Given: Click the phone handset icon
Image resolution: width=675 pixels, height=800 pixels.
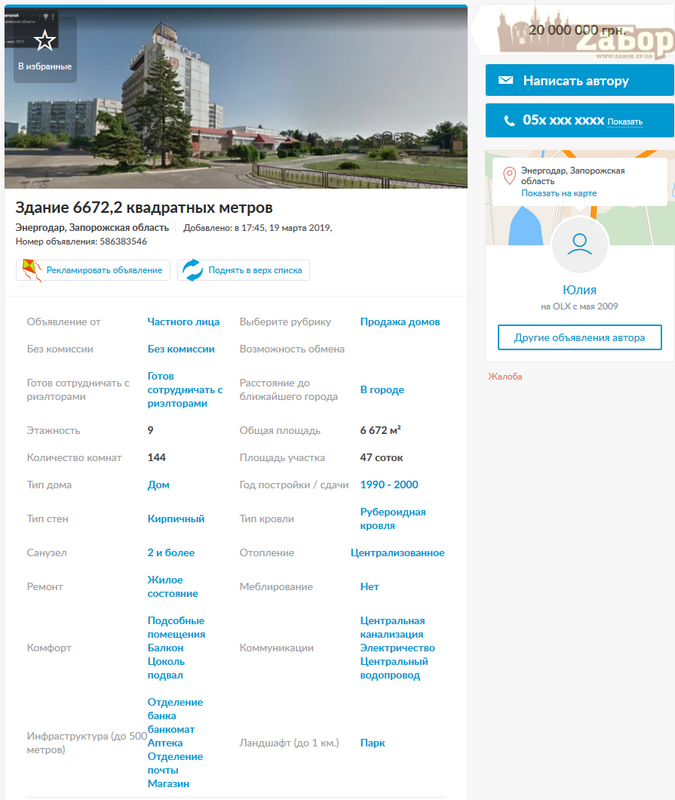Looking at the screenshot, I should click(x=506, y=120).
